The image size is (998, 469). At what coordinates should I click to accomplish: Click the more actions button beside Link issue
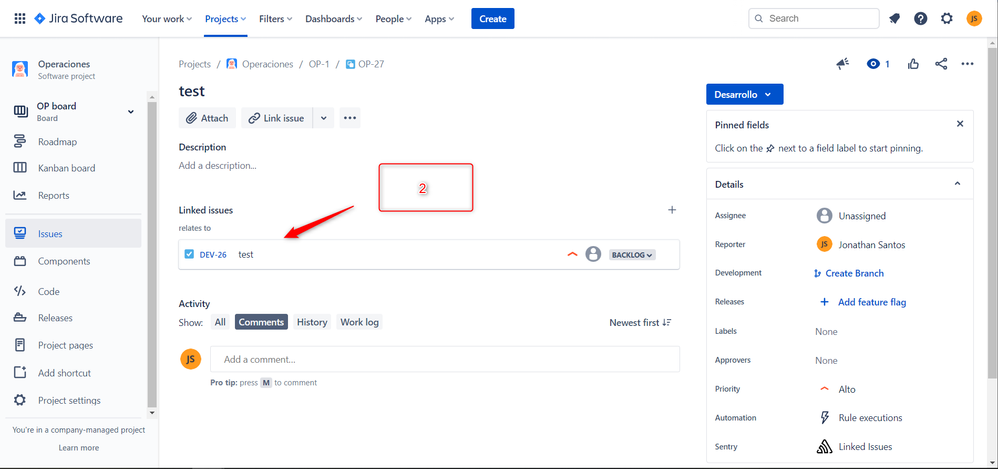pos(349,118)
